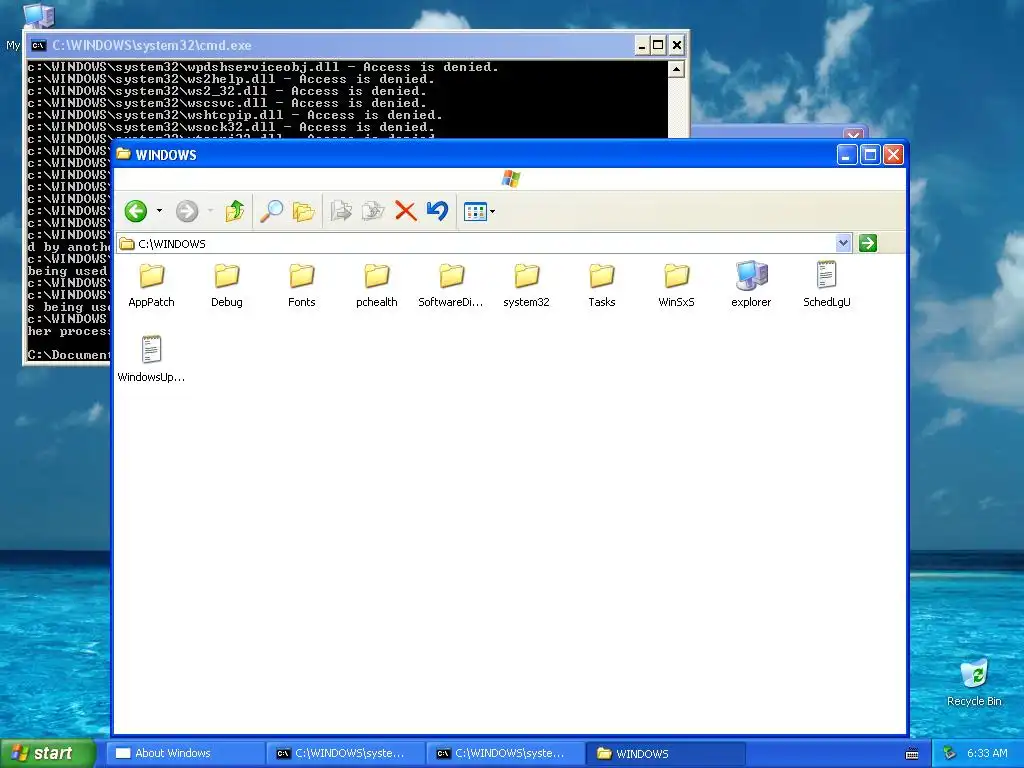This screenshot has width=1024, height=768.
Task: Toggle the Folders pane button
Action: tap(304, 211)
